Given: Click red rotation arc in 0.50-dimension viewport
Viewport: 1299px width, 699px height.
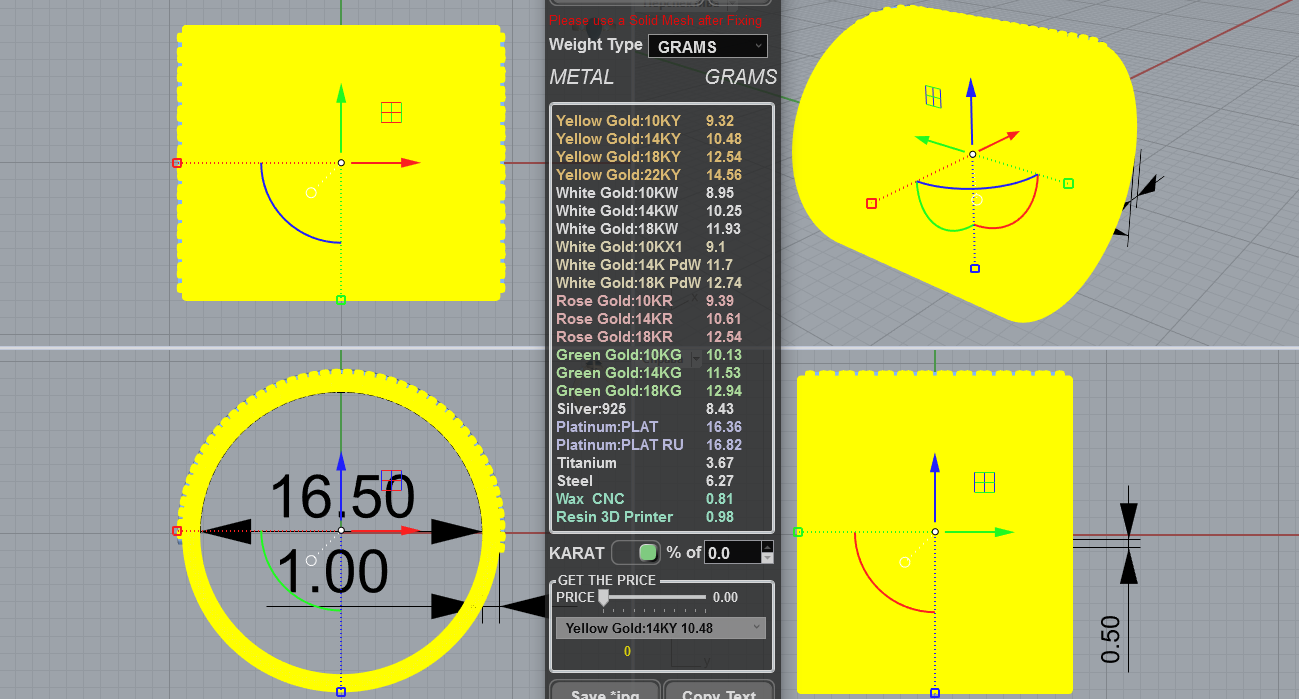Looking at the screenshot, I should [x=876, y=588].
